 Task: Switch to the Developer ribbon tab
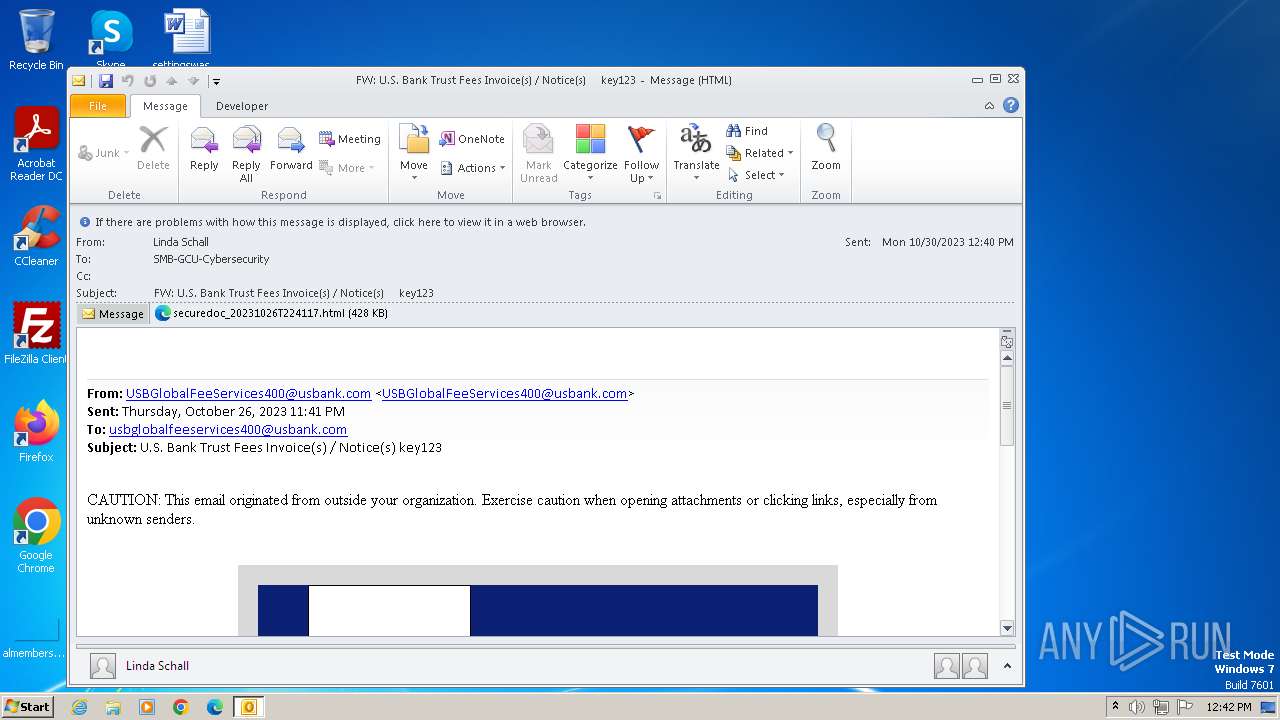coord(242,106)
